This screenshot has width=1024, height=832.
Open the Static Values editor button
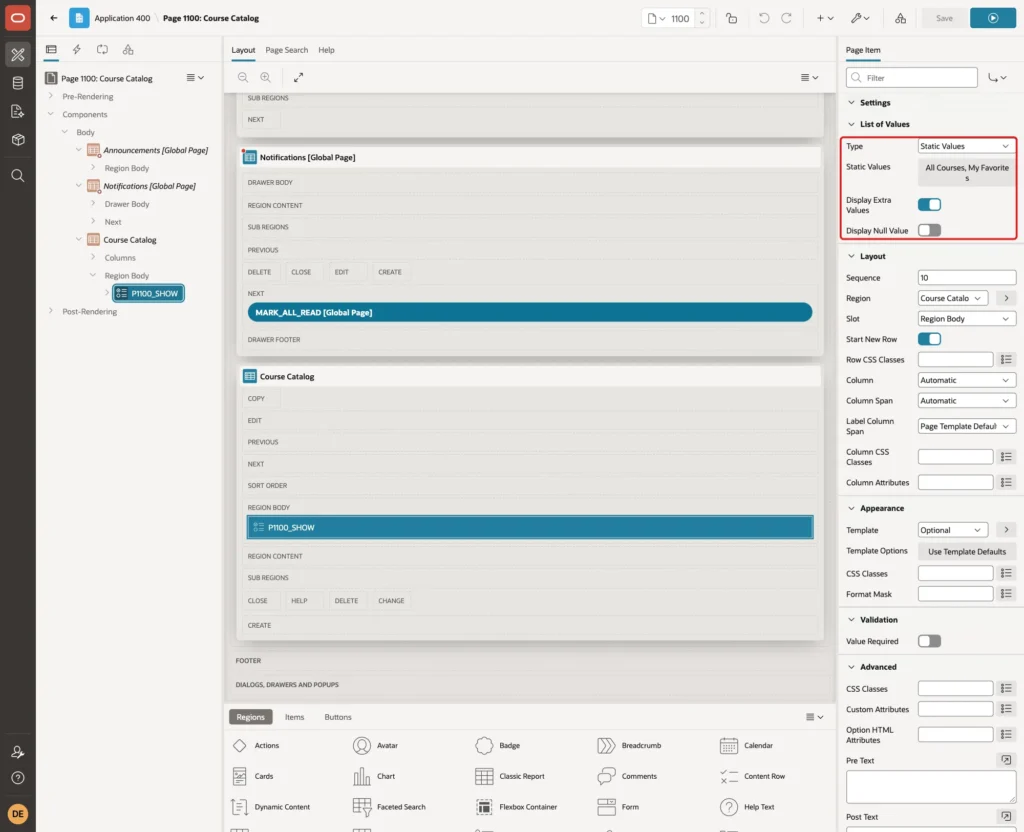[967, 172]
